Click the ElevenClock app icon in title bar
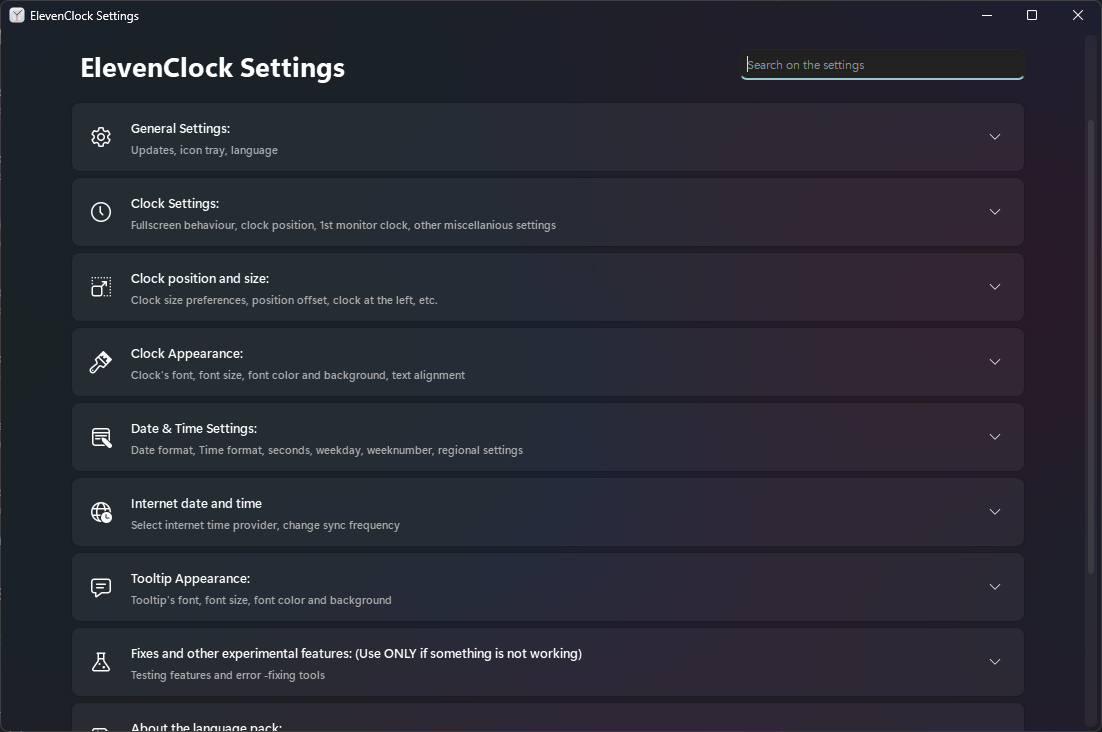Viewport: 1102px width, 732px height. pos(17,15)
